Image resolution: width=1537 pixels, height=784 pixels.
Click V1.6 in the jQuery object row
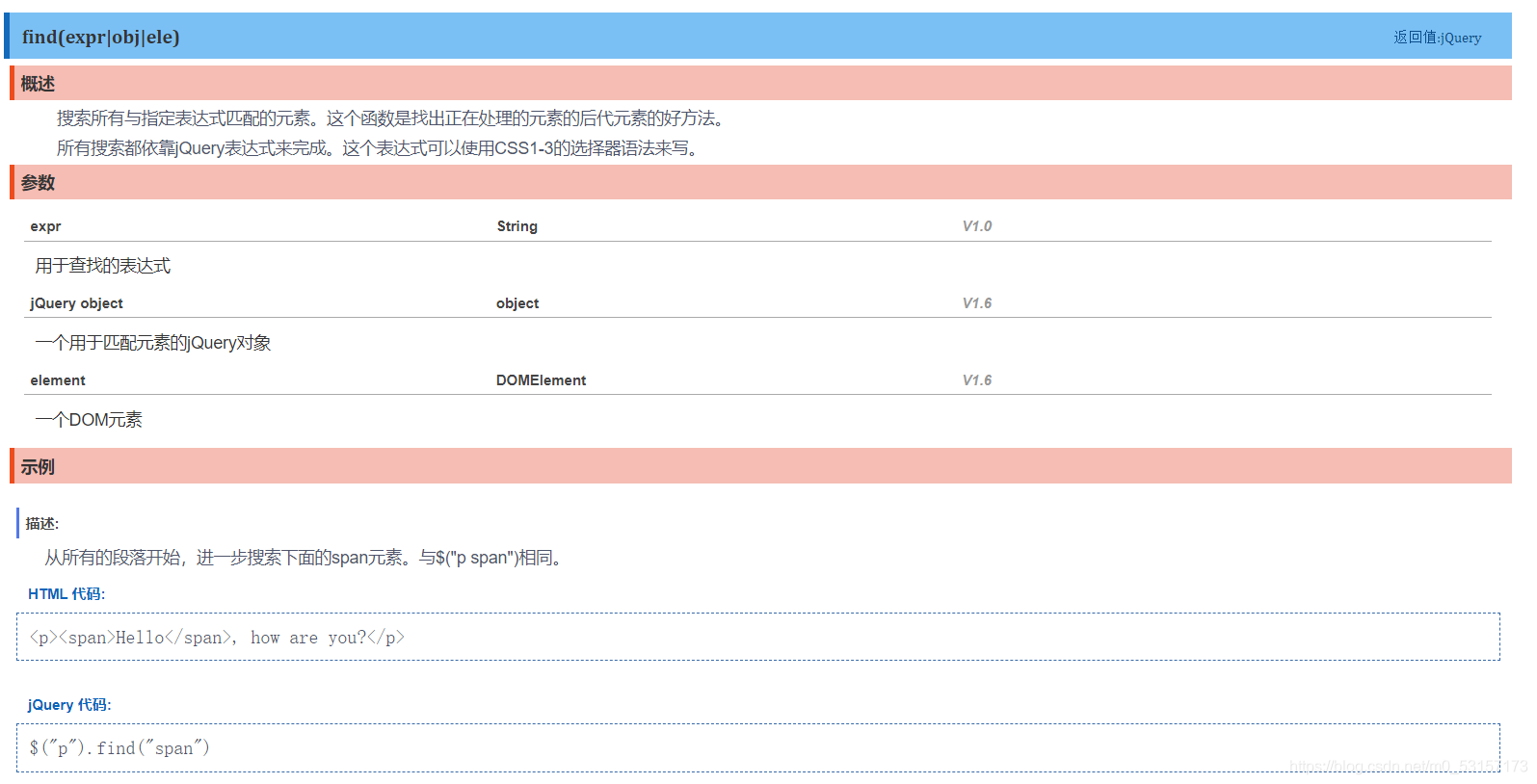pos(977,303)
